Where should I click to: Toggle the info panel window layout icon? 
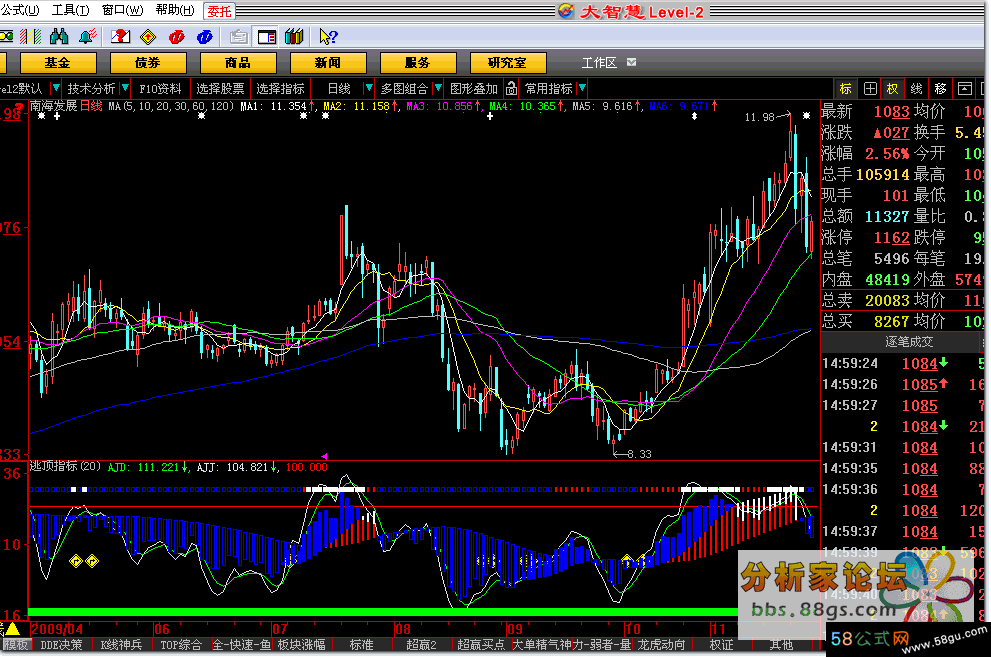coord(267,37)
